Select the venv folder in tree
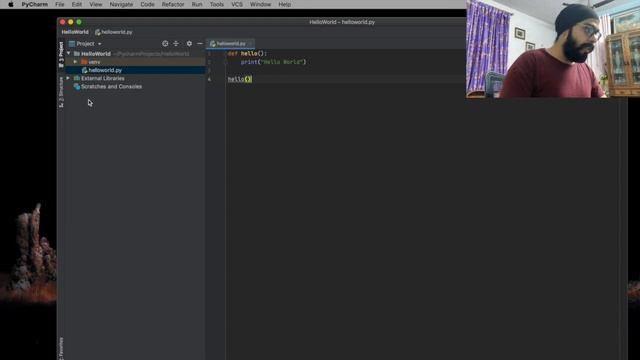 point(135,62)
